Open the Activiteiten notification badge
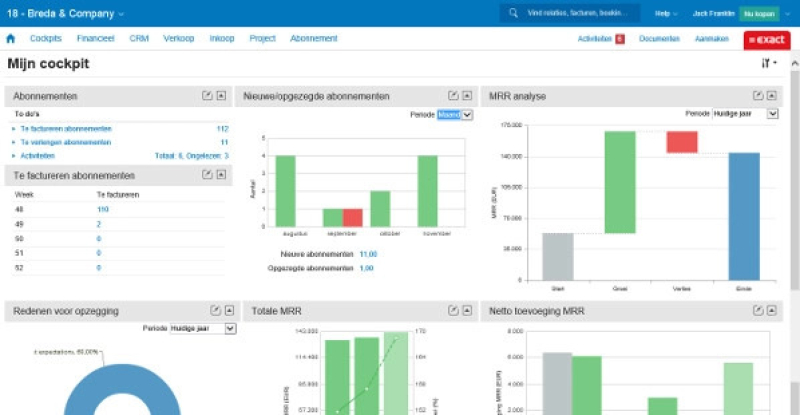800x415 pixels. tap(620, 39)
